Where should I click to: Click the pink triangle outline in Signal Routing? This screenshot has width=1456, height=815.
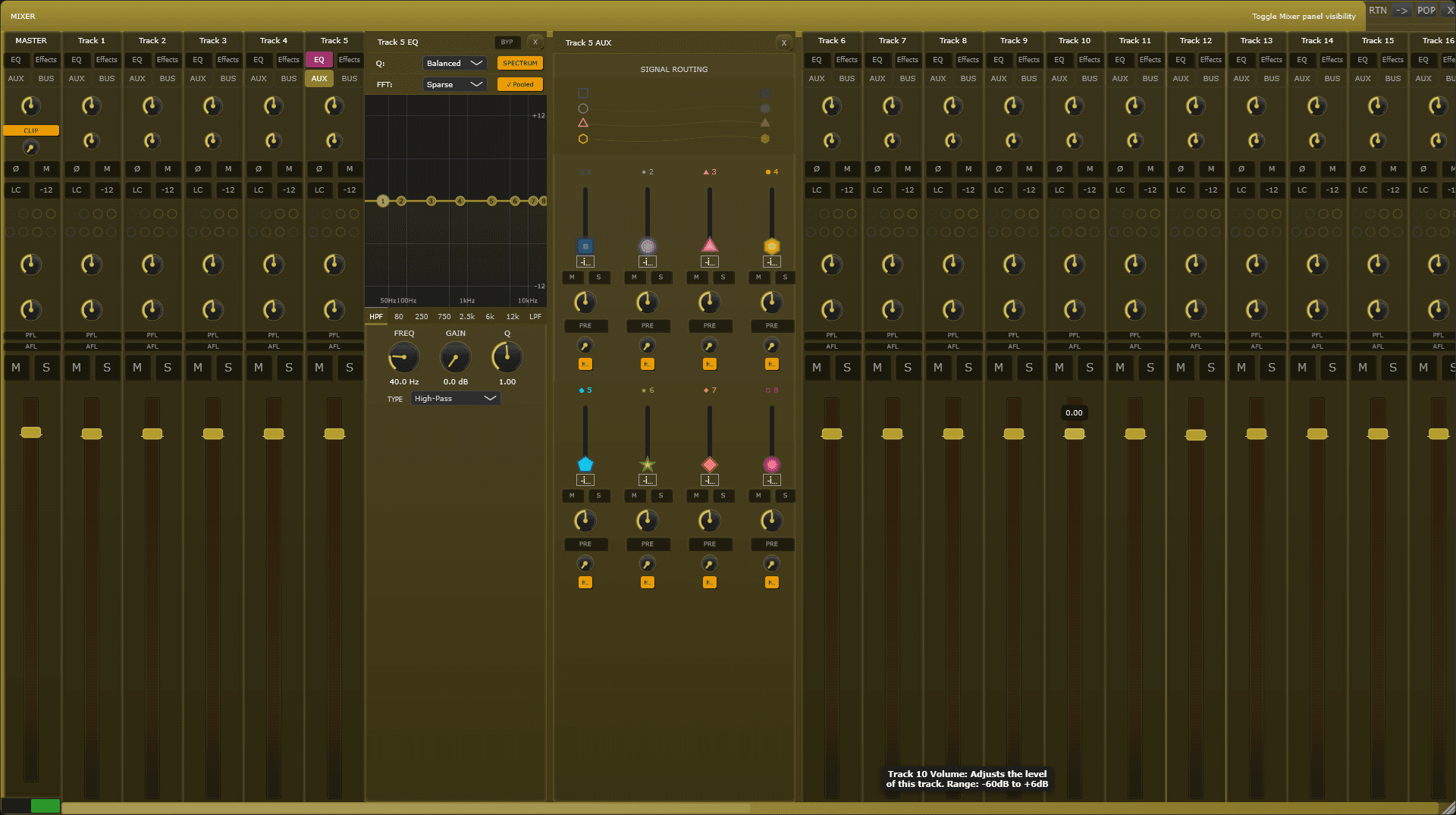coord(583,123)
